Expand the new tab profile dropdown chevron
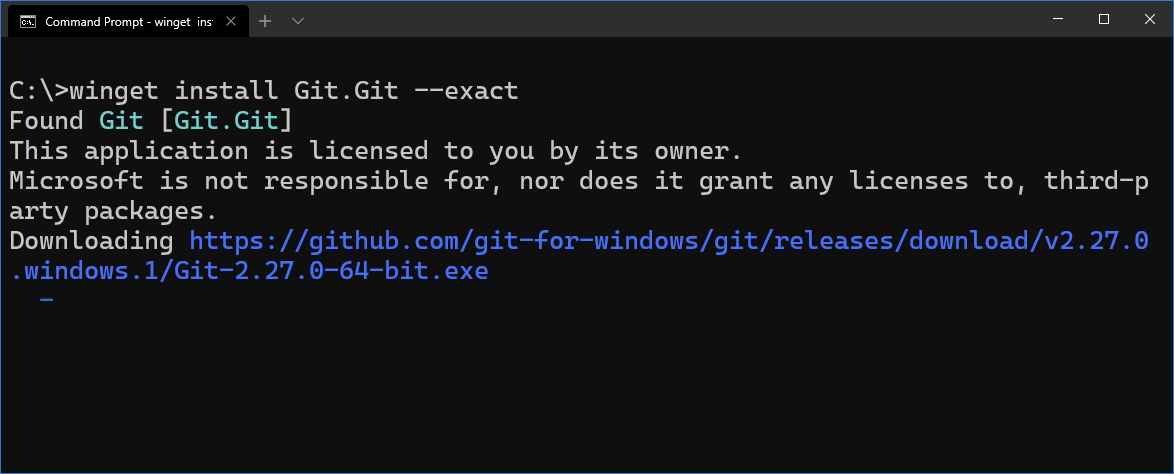 click(x=297, y=21)
